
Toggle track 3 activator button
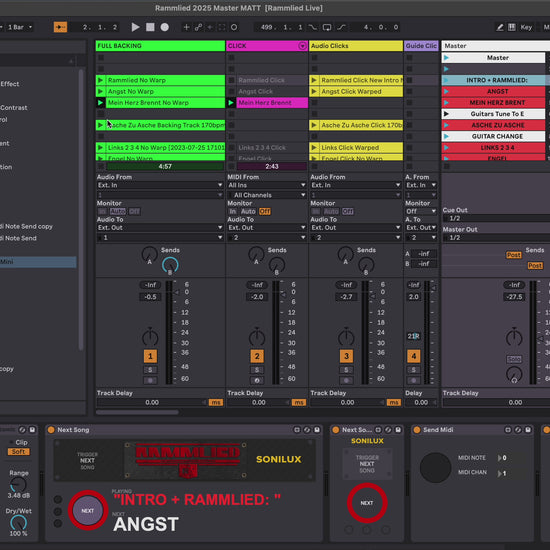(x=346, y=356)
